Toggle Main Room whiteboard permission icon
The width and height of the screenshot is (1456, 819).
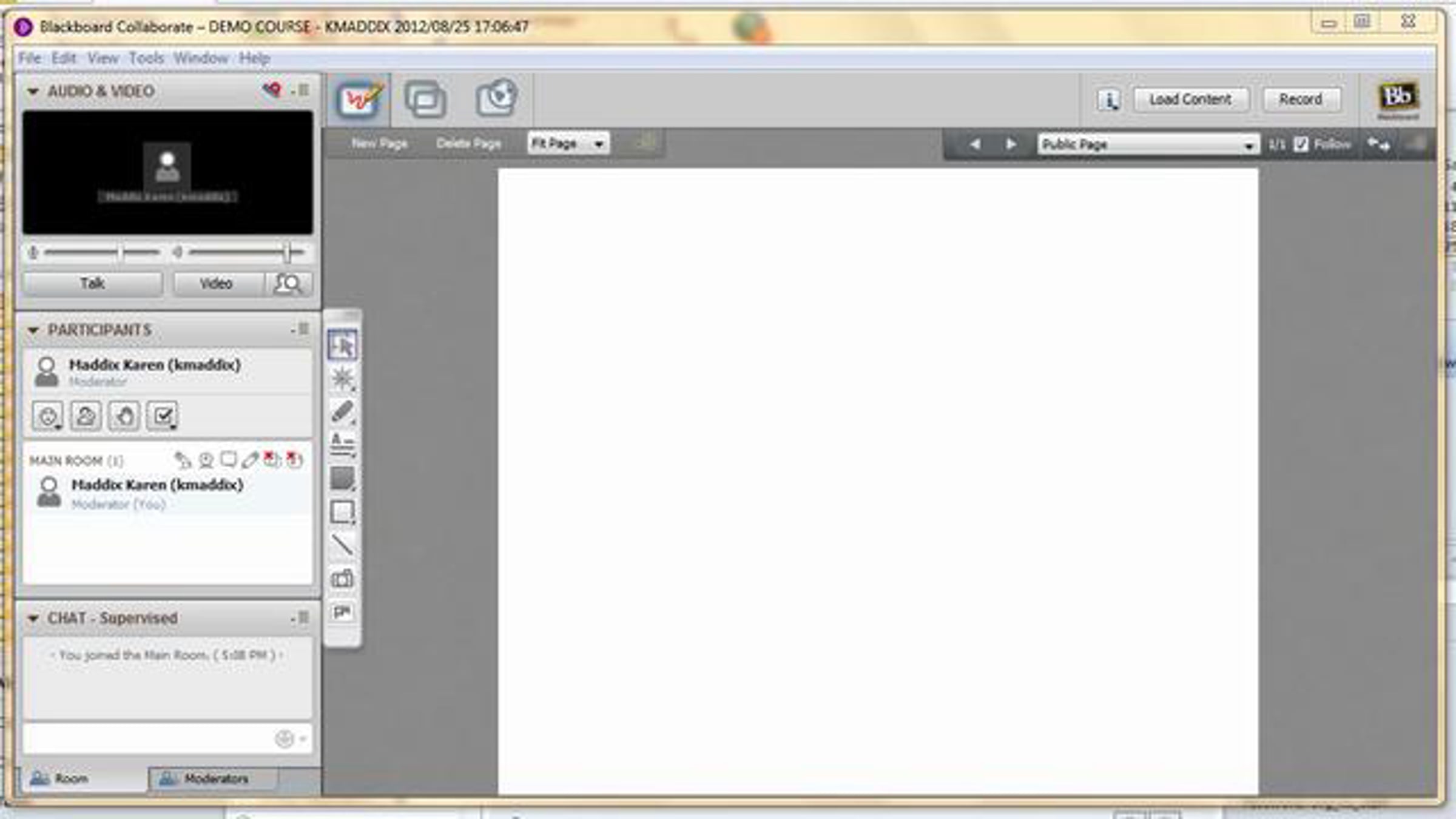coord(250,460)
